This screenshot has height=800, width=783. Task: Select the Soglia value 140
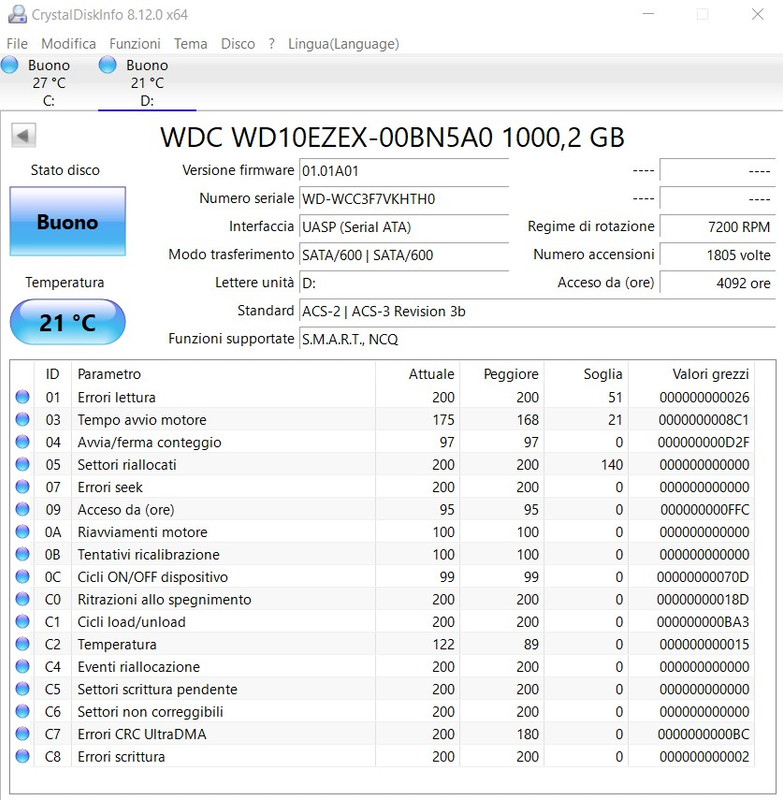pos(612,465)
